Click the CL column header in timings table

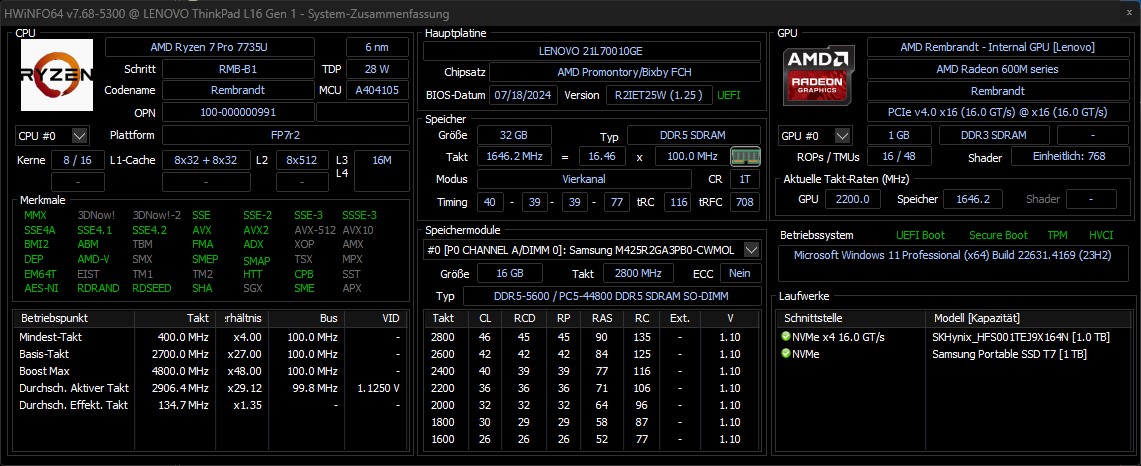tap(485, 318)
